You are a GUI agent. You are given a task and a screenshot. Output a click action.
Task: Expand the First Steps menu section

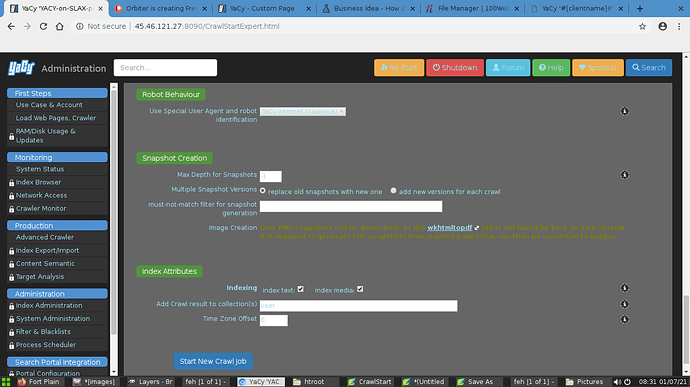pyautogui.click(x=57, y=93)
